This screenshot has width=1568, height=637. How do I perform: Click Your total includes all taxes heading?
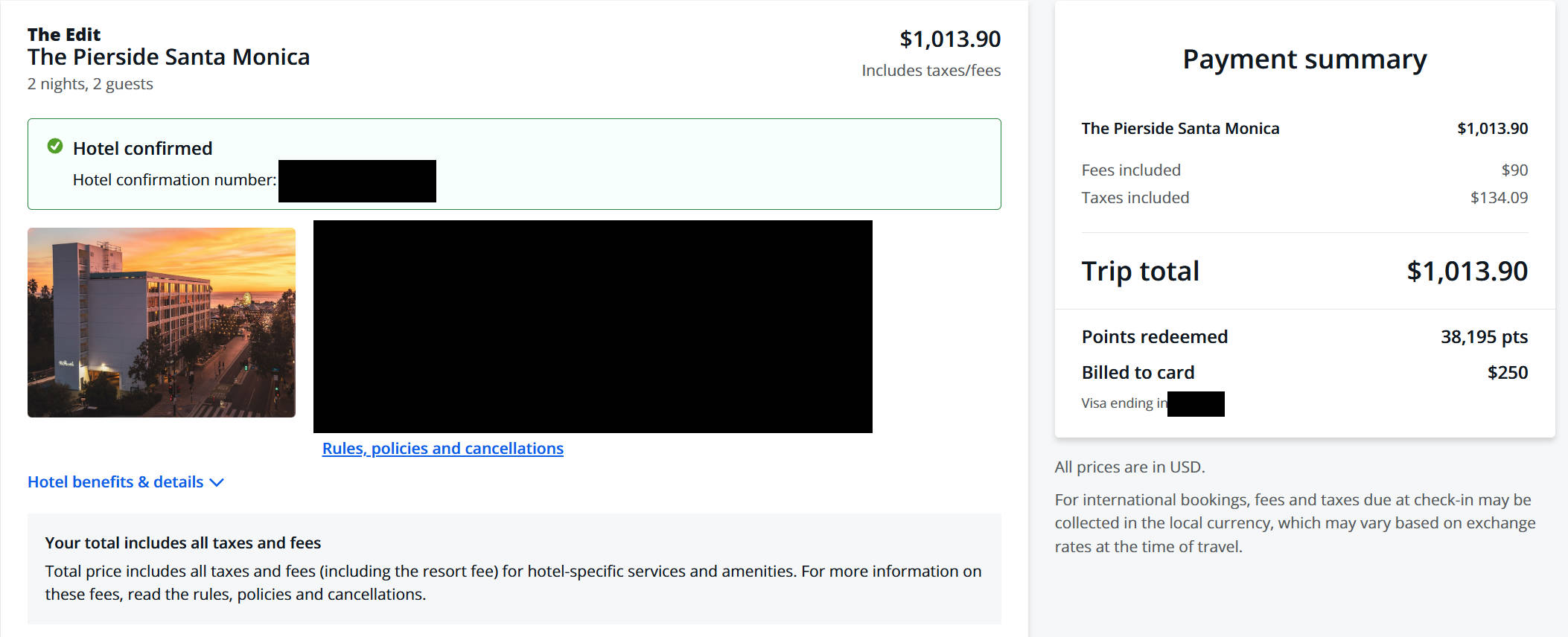(x=182, y=543)
